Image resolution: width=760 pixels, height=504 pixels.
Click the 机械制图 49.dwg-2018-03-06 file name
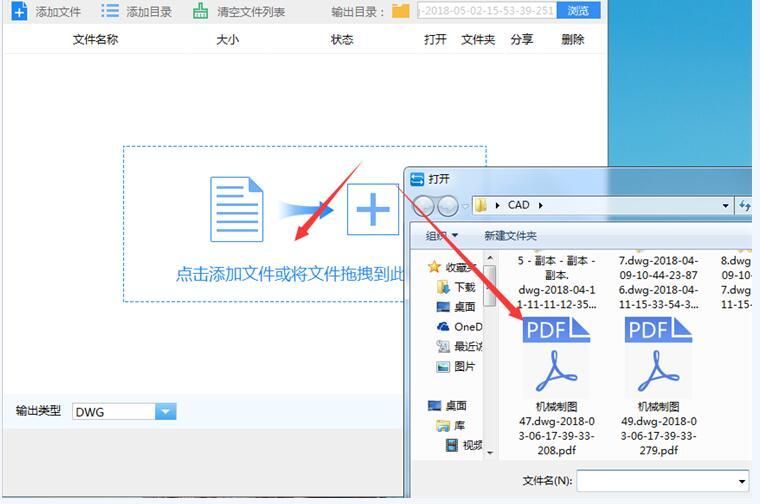click(x=658, y=428)
